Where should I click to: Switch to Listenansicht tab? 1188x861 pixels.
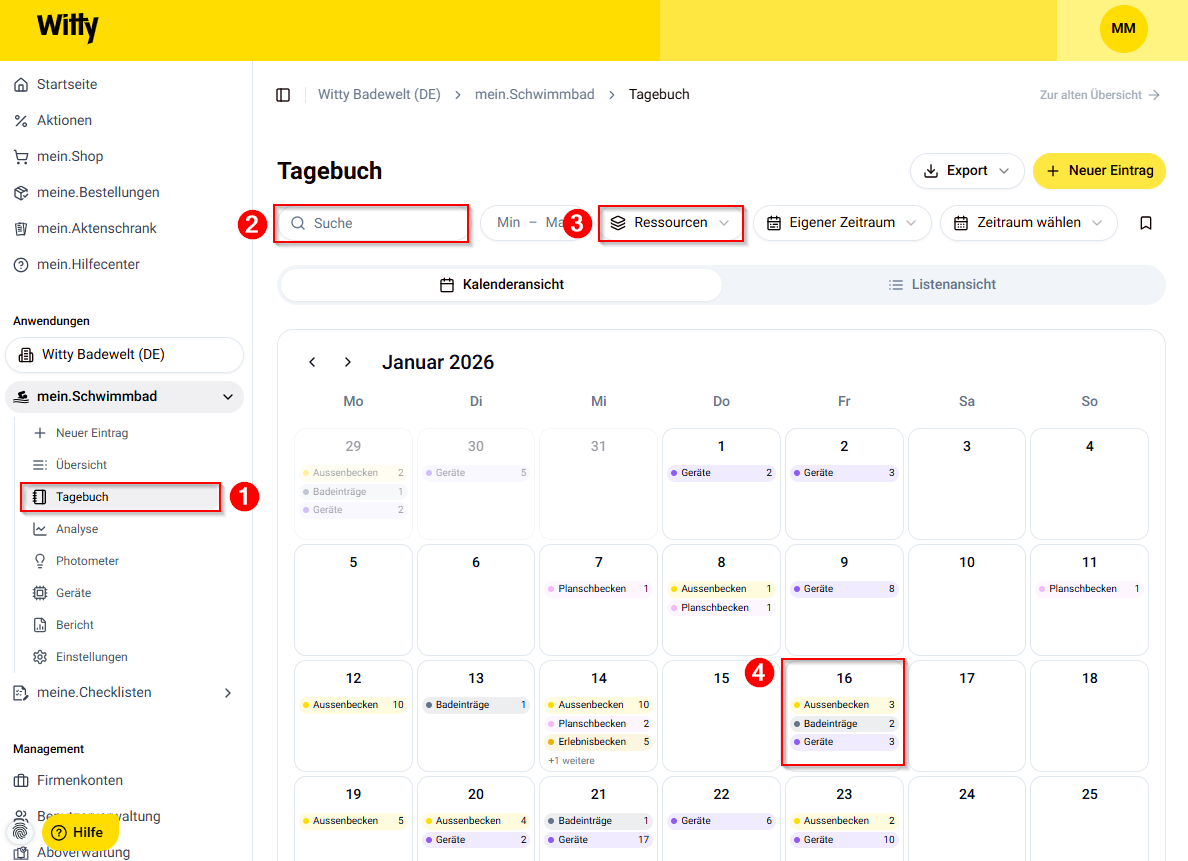click(942, 285)
